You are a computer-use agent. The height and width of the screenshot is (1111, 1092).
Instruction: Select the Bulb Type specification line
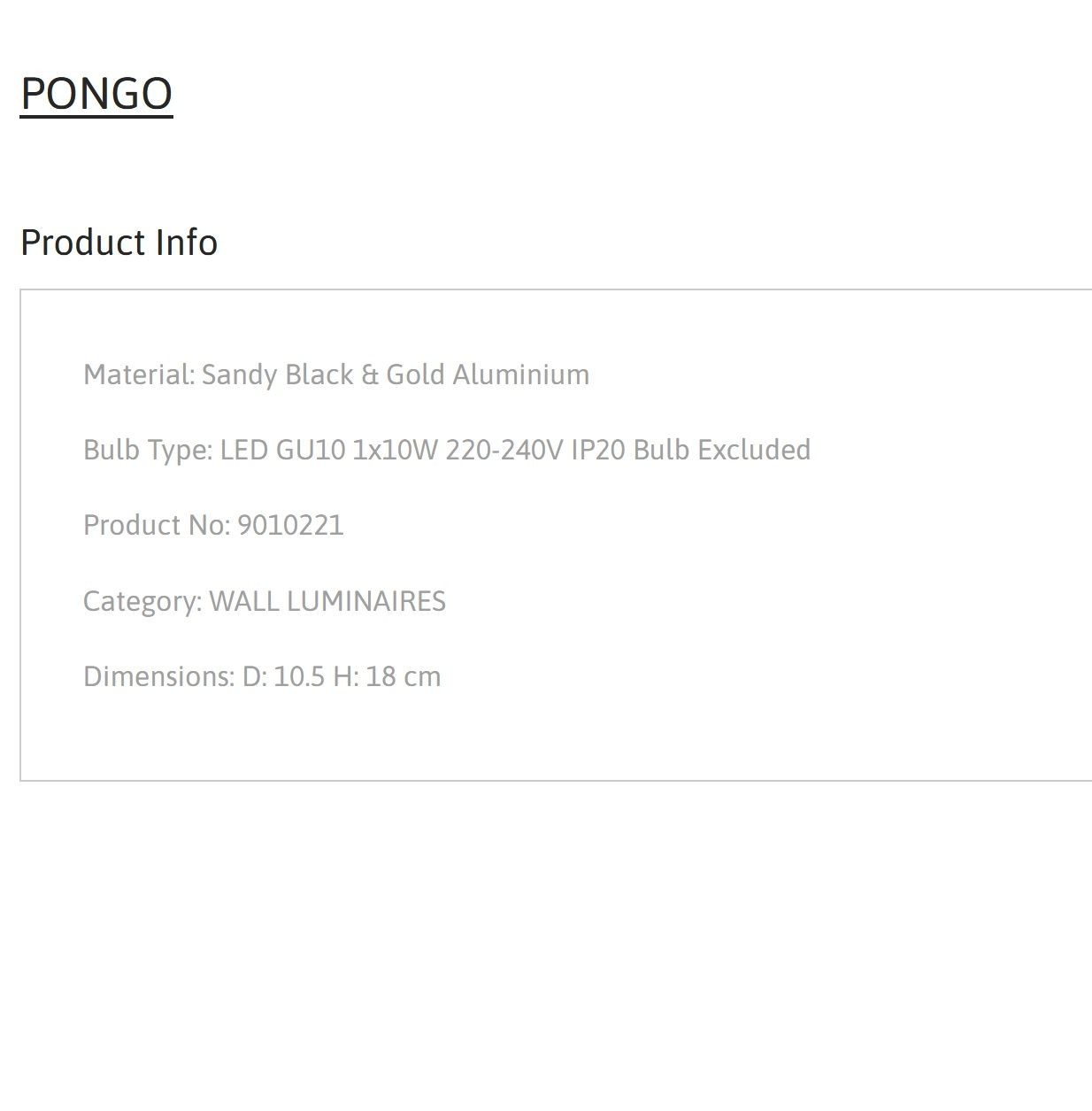pos(447,450)
